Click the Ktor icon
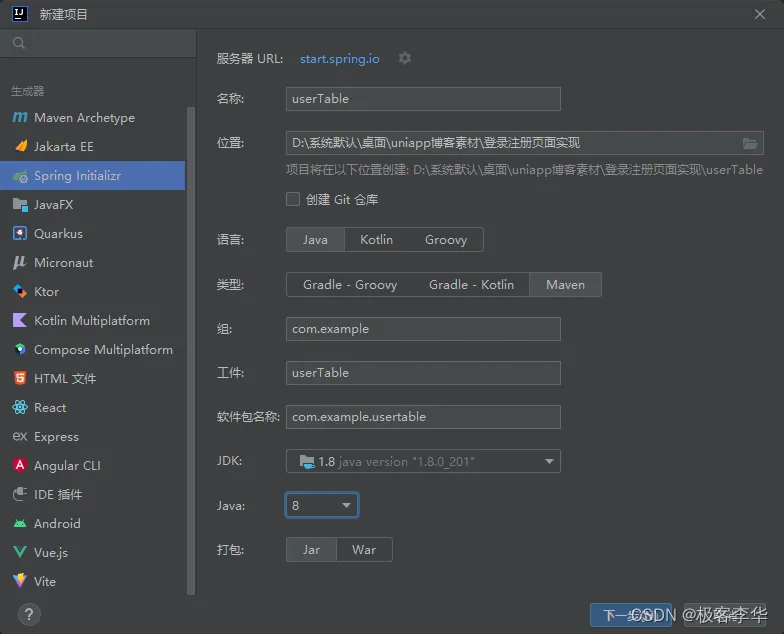The width and height of the screenshot is (784, 634). point(20,292)
